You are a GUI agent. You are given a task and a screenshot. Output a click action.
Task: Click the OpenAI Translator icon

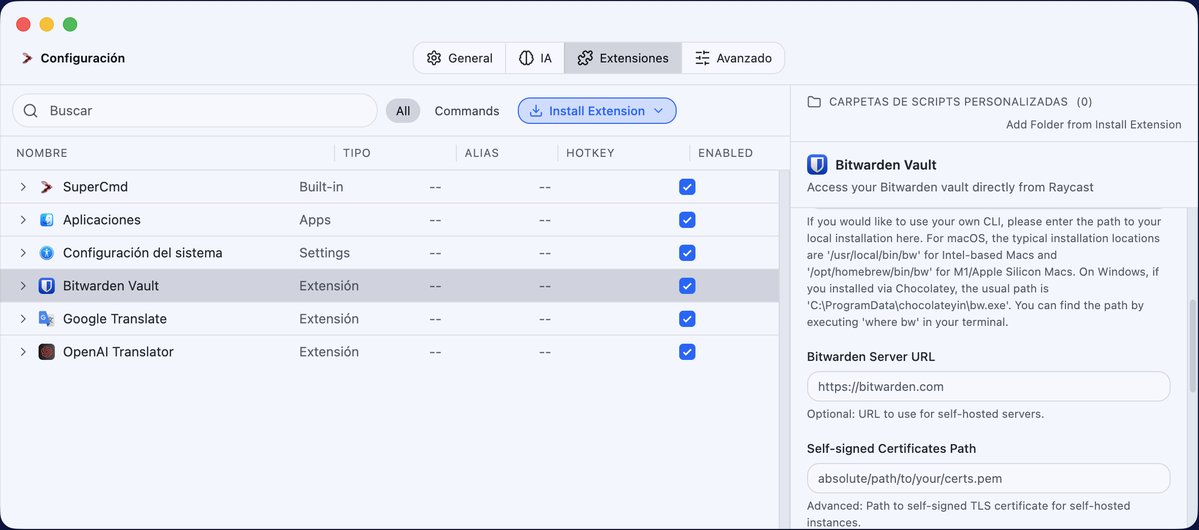pos(47,352)
